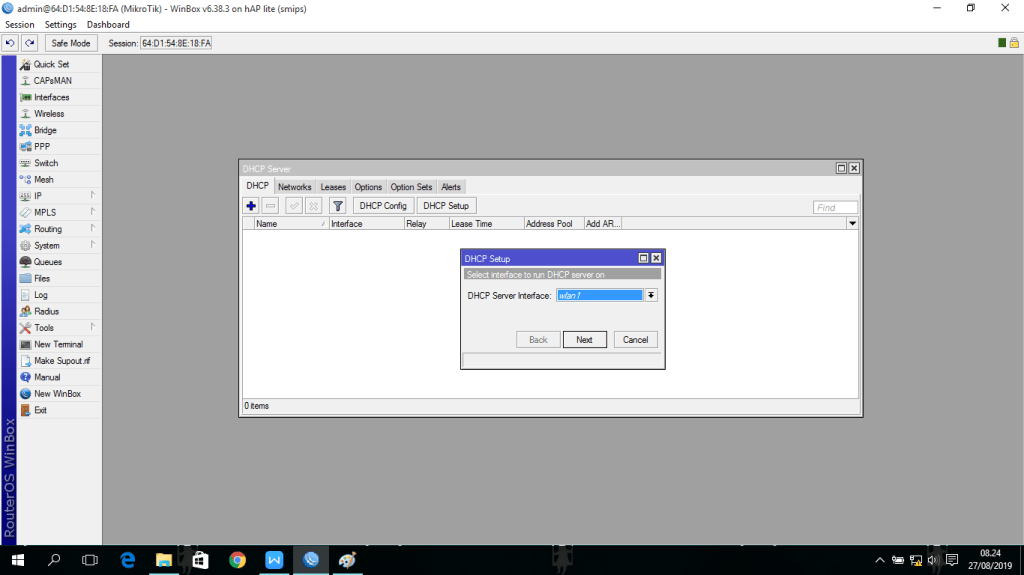Click the blue plus Add button in DHCP Server
The width and height of the screenshot is (1024, 575).
(252, 206)
